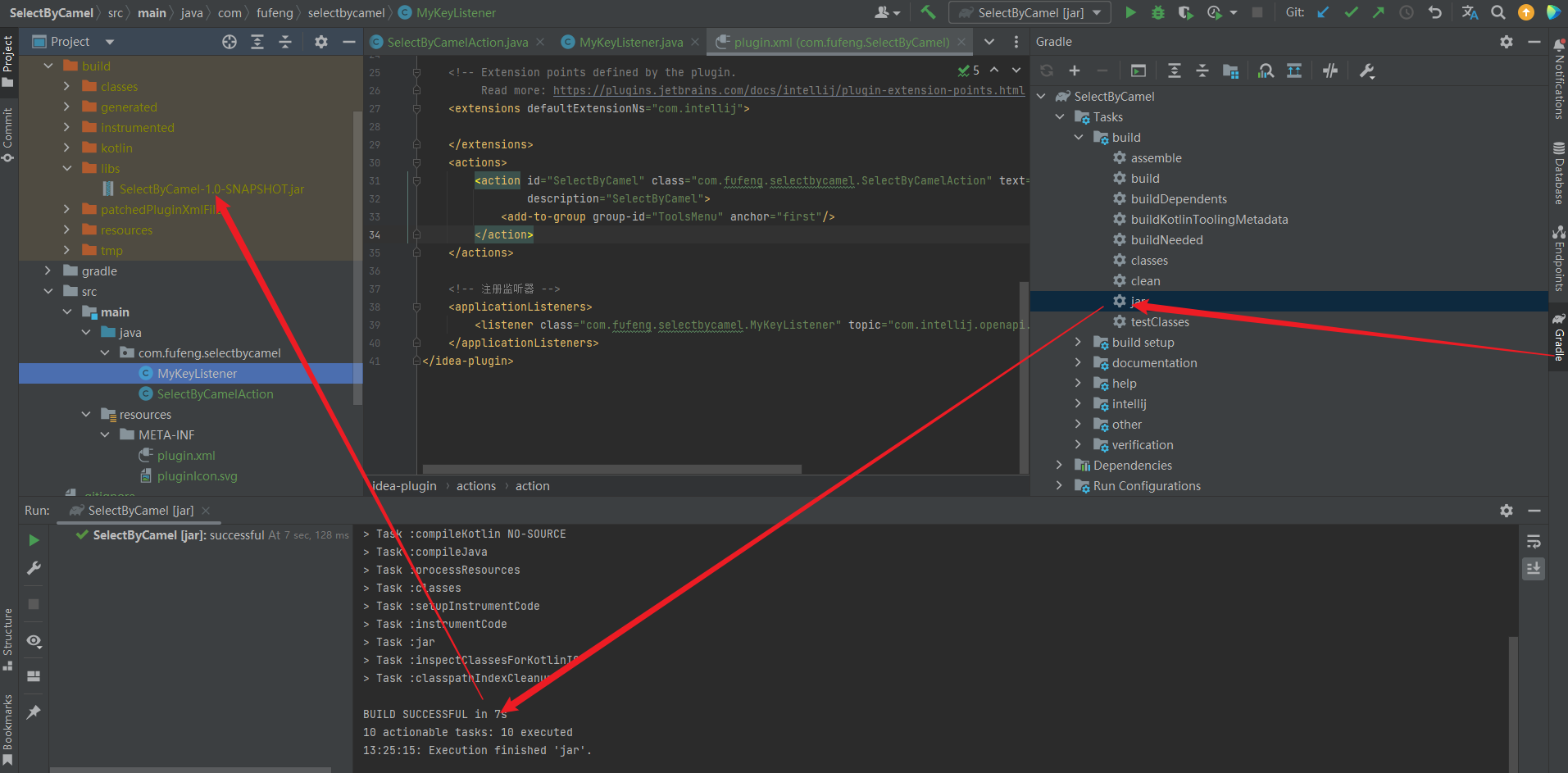Run the SelectByCamel [jar] configuration
1568x773 pixels.
[1130, 12]
